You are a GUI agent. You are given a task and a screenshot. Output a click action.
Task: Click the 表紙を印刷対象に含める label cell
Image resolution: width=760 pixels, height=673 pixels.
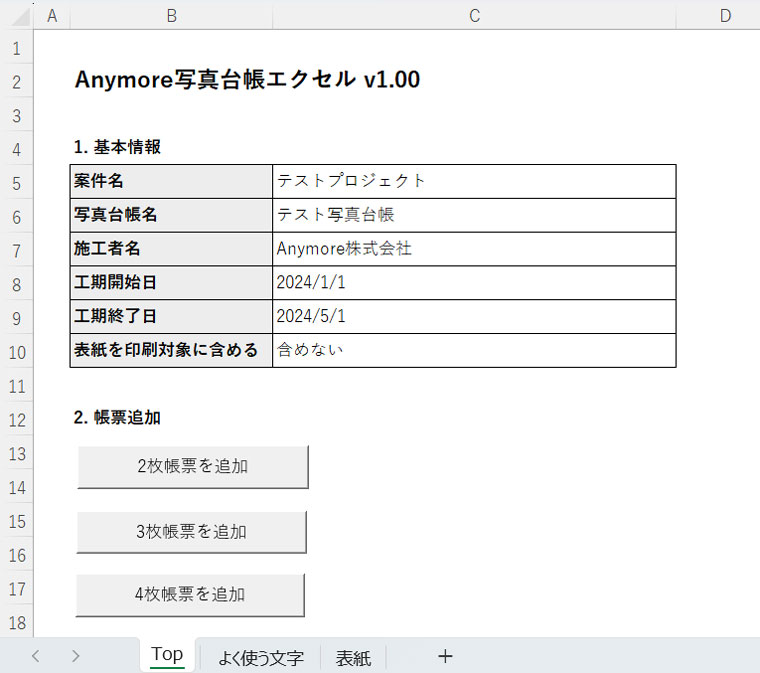[171, 350]
